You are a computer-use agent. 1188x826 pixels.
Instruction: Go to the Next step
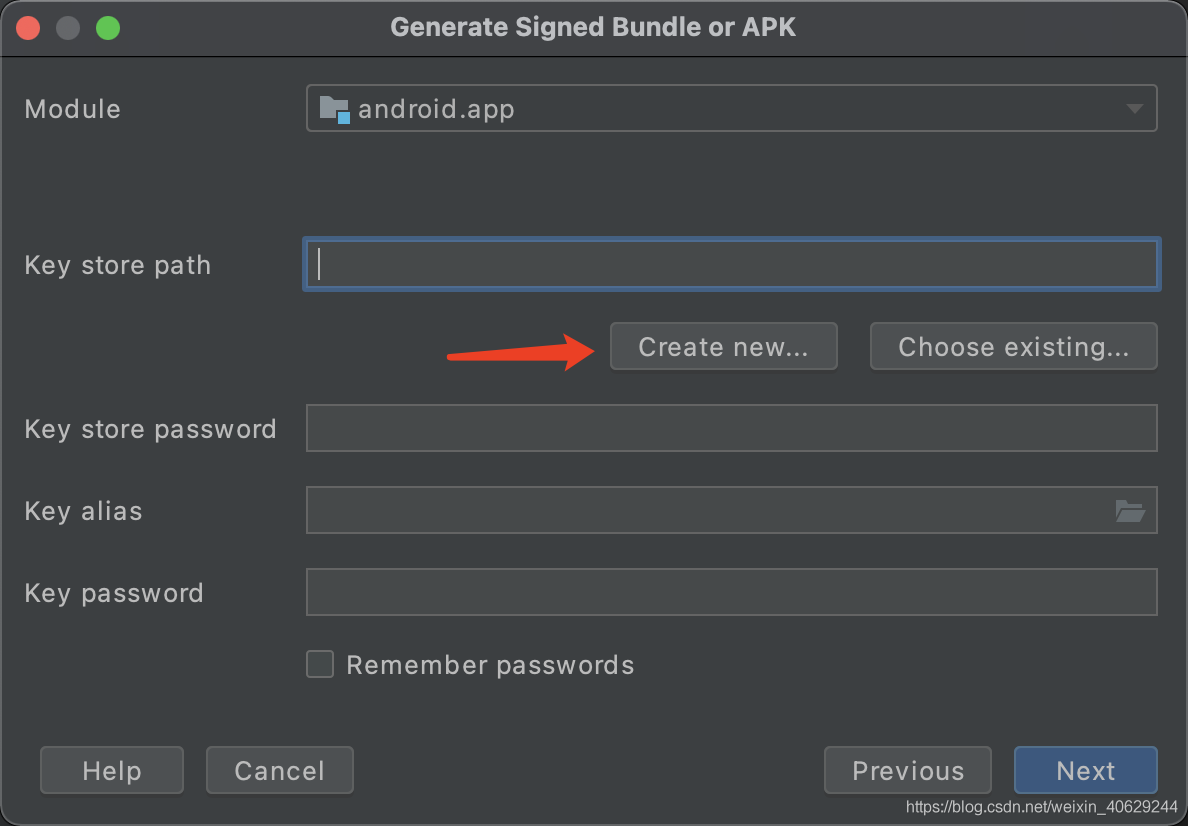click(1086, 770)
